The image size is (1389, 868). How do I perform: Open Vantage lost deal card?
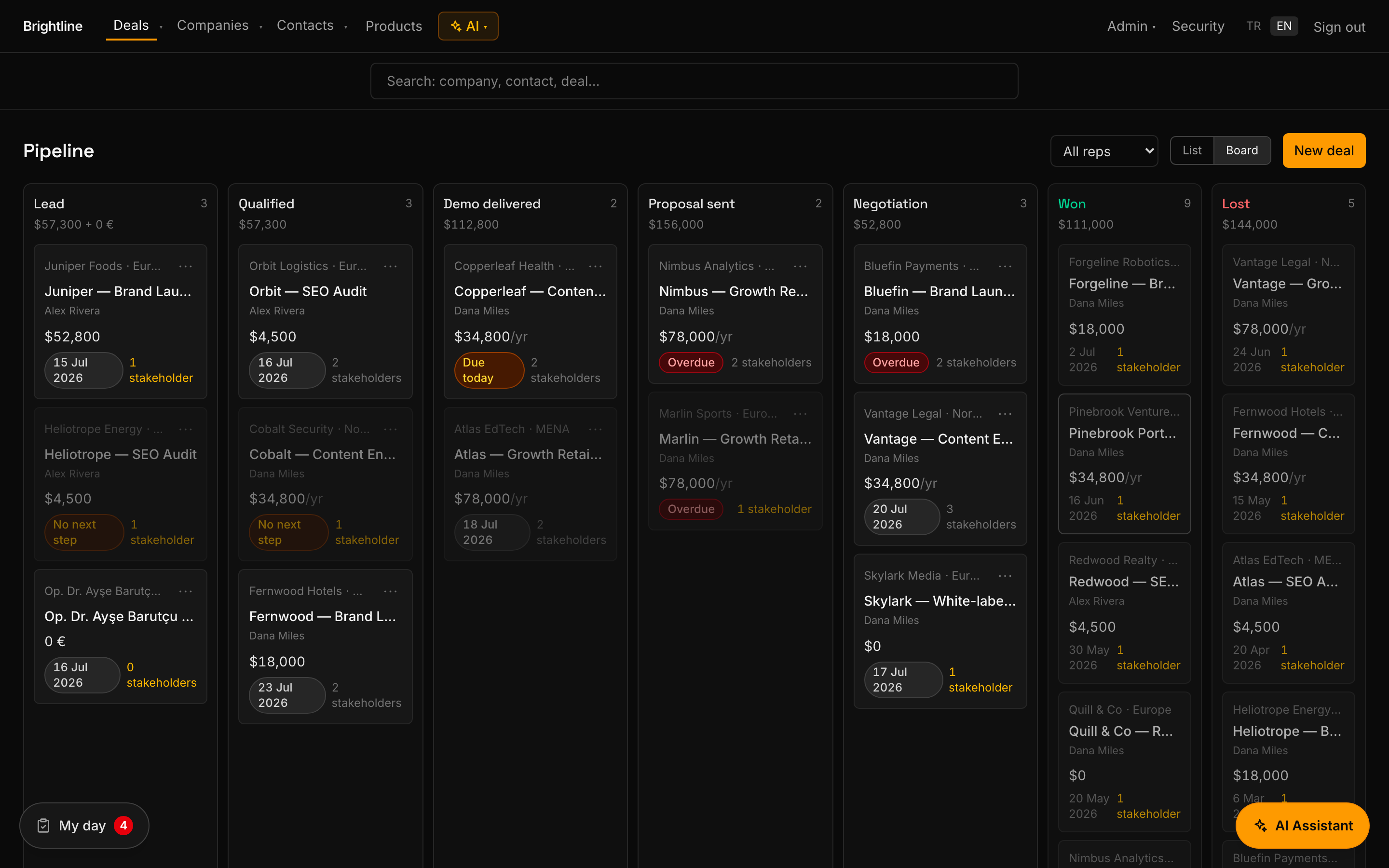pos(1288,314)
